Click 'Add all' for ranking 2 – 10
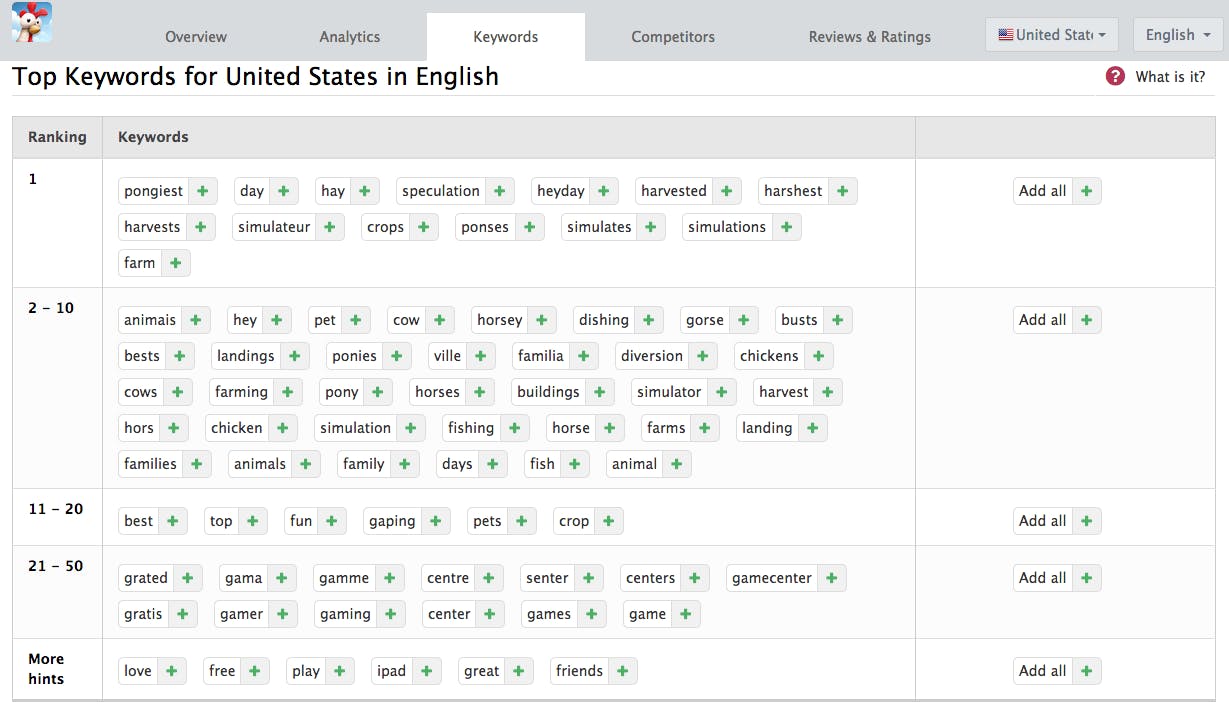This screenshot has height=714, width=1229. coord(1056,320)
